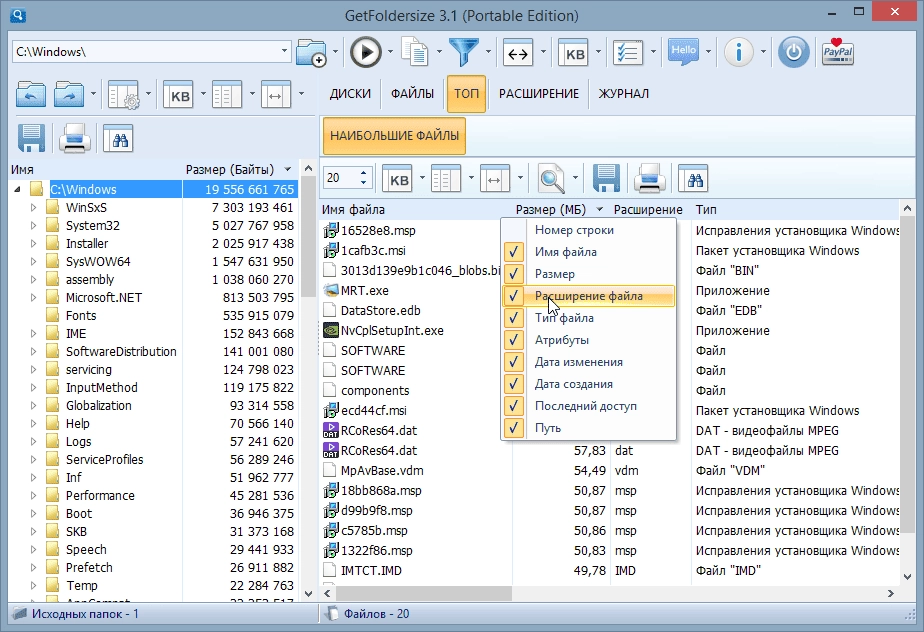This screenshot has height=632, width=924.
Task: Expand the WinSxS folder node
Action: point(34,208)
